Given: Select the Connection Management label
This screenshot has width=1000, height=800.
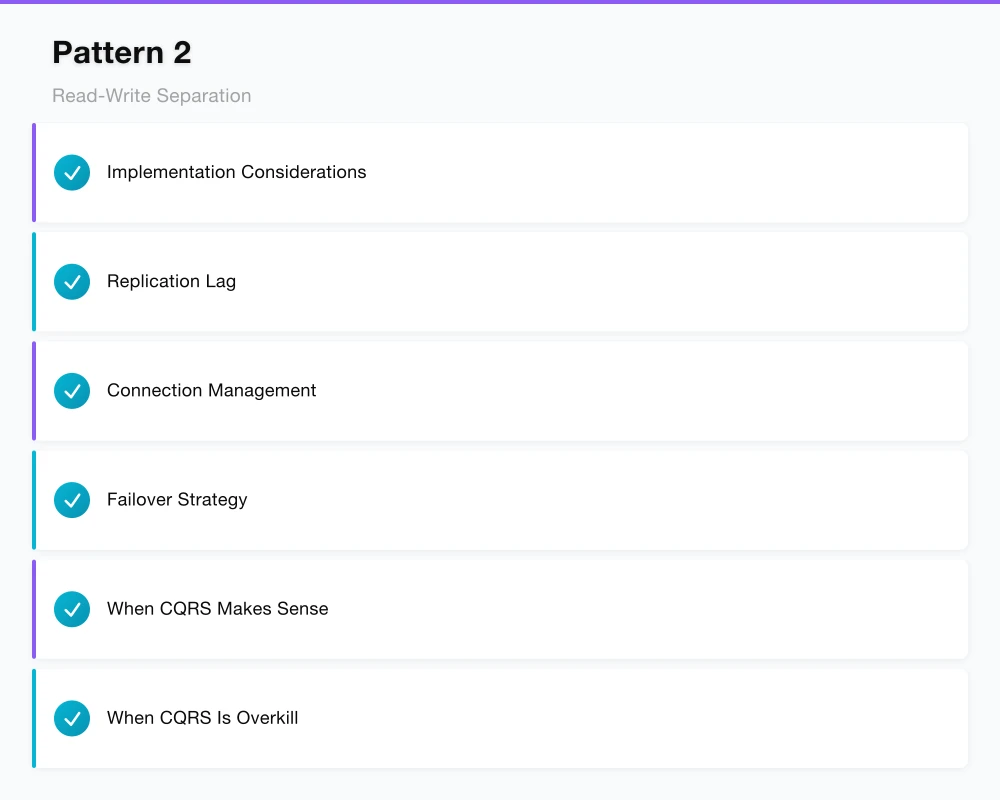Looking at the screenshot, I should click(211, 390).
